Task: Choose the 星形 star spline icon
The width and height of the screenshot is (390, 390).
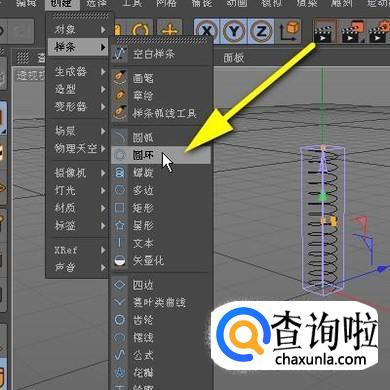Action: [120, 226]
